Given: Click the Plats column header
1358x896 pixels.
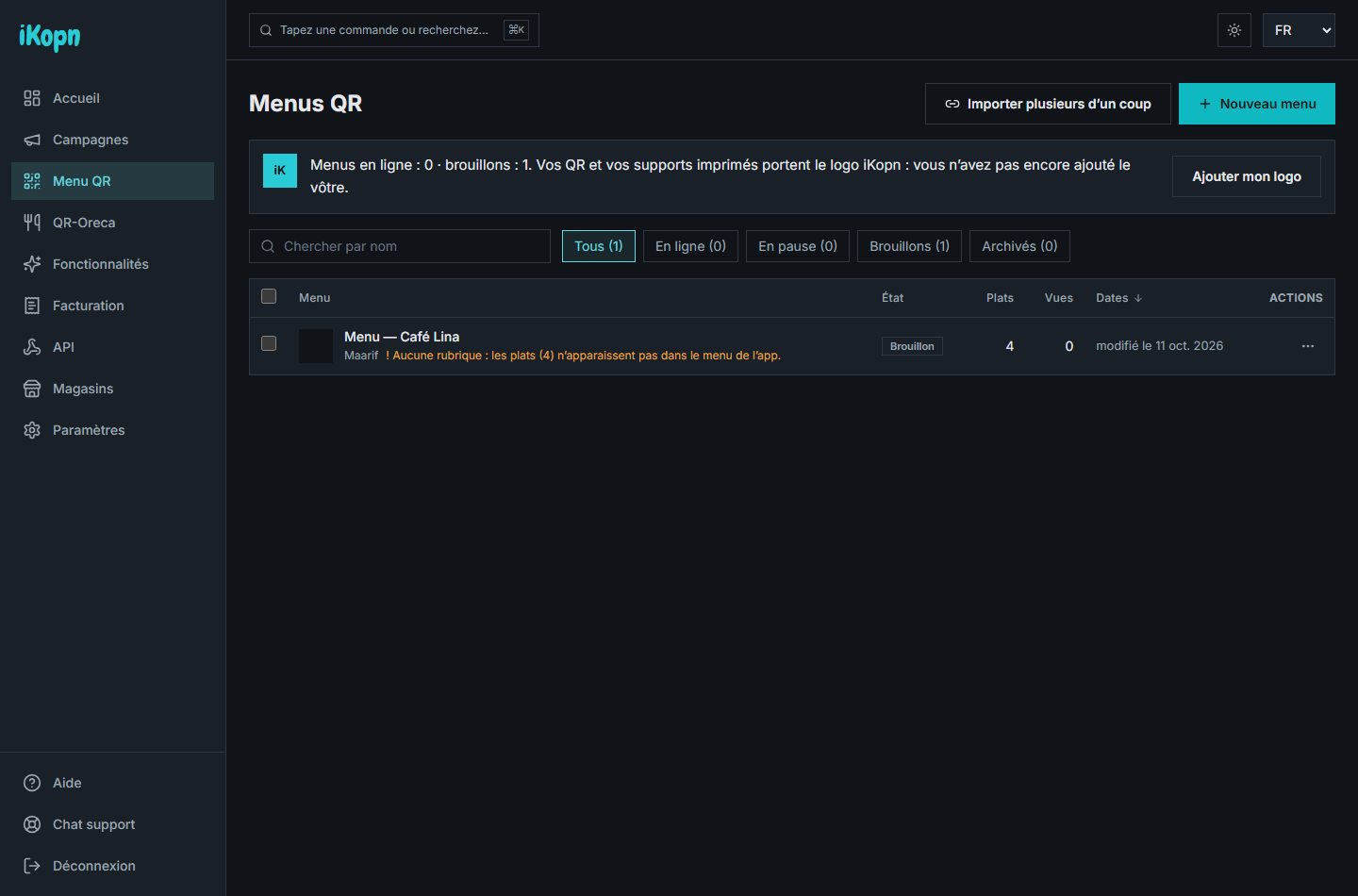Looking at the screenshot, I should pyautogui.click(x=1000, y=298).
